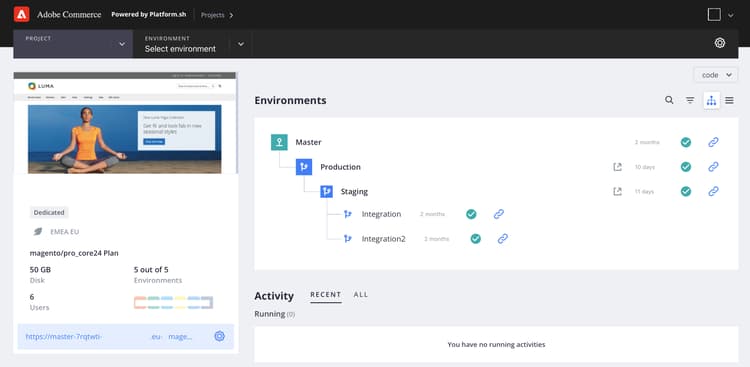
Task: Open the Staging environment
Action: tap(354, 191)
